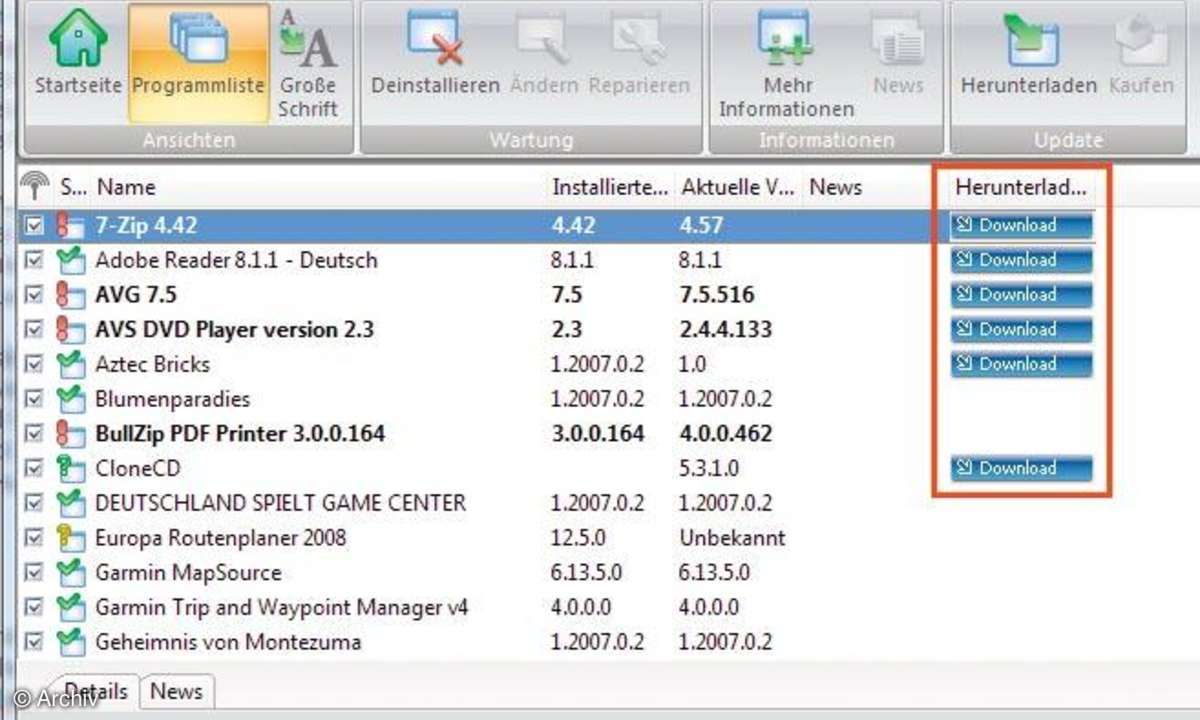
Task: Select the Garmin MapSource program name
Action: [x=188, y=573]
